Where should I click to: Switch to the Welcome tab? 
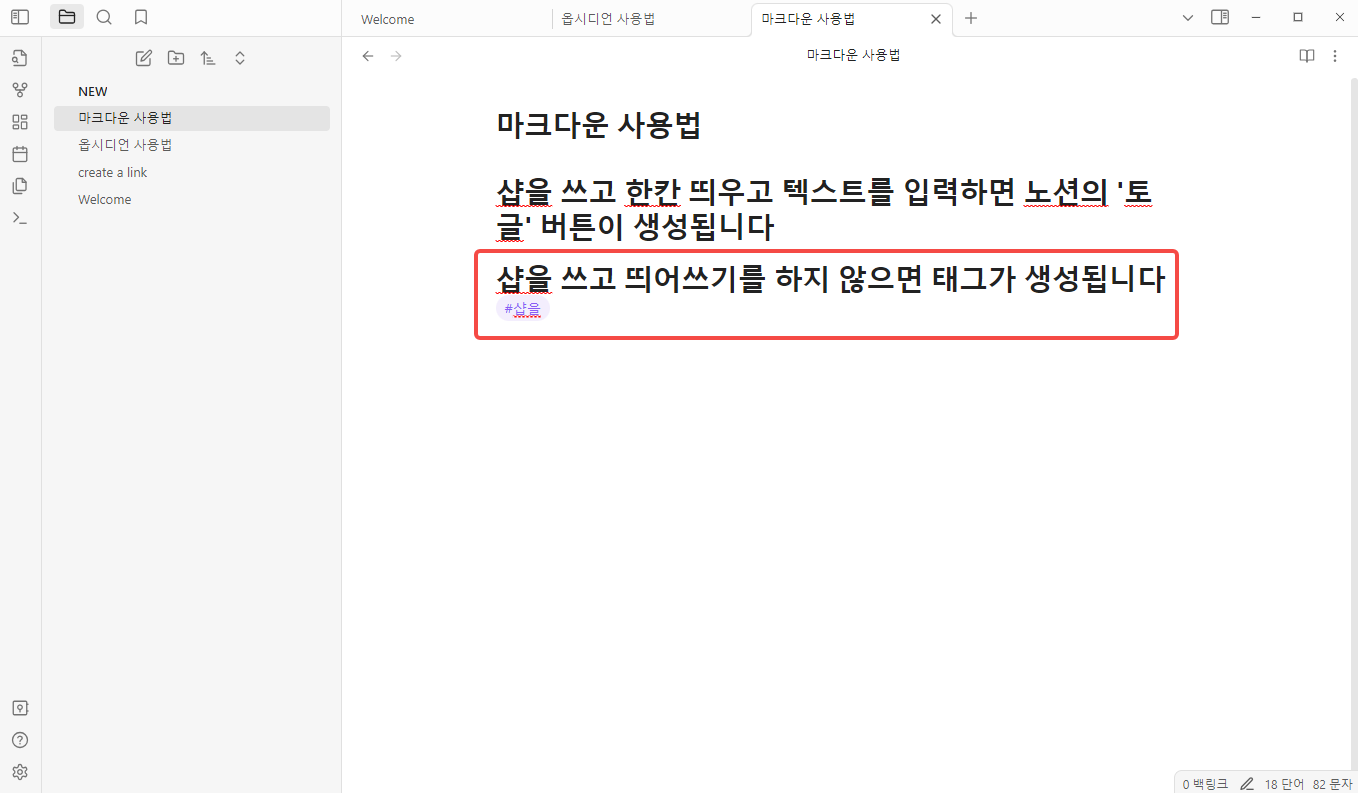388,19
